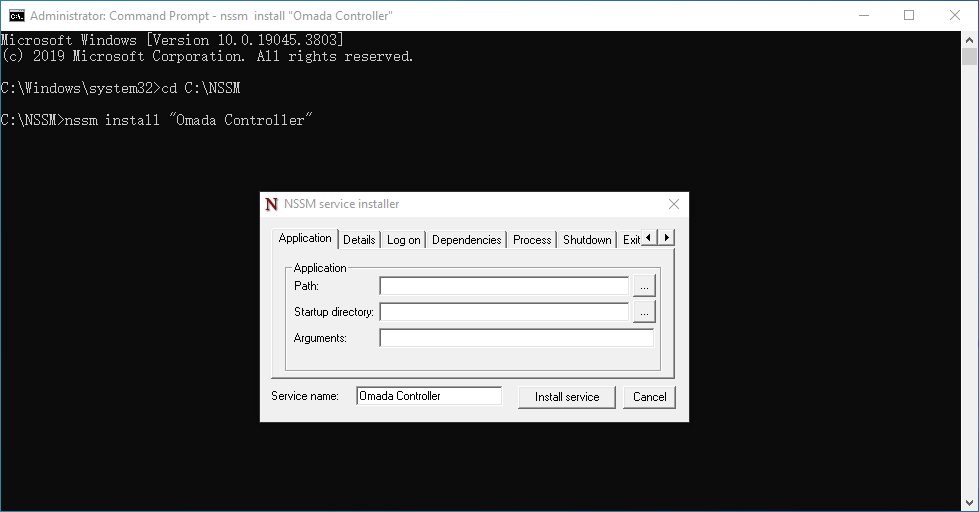Click Install service button

(x=567, y=397)
